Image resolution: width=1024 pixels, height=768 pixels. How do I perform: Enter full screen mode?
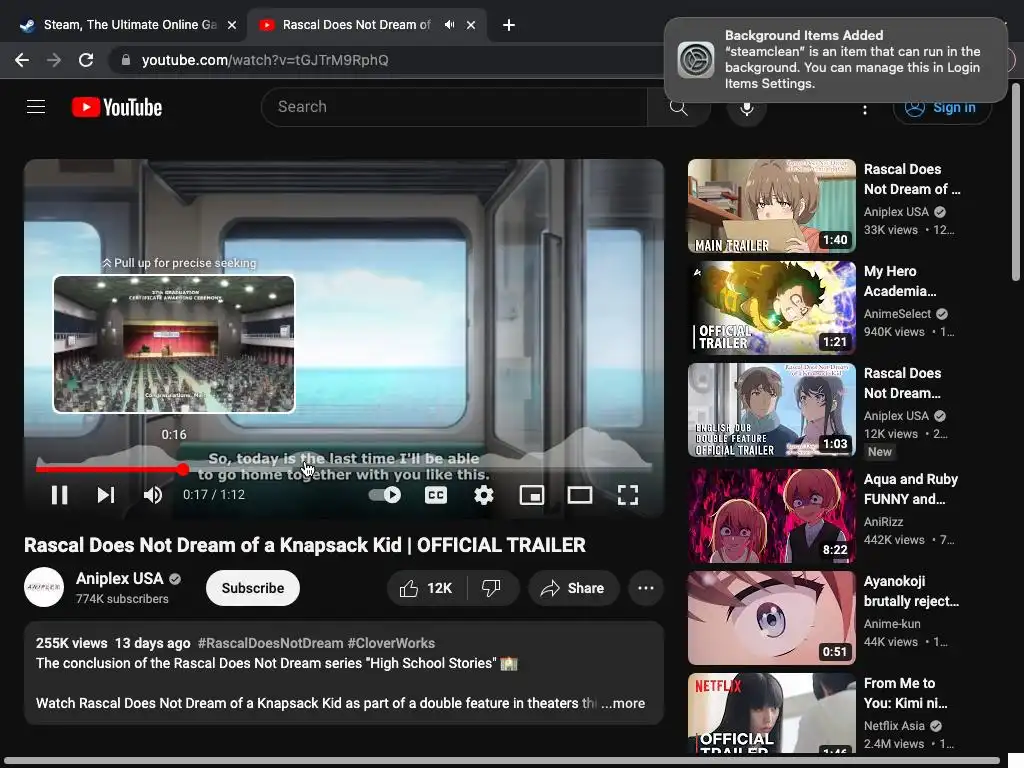[628, 495]
